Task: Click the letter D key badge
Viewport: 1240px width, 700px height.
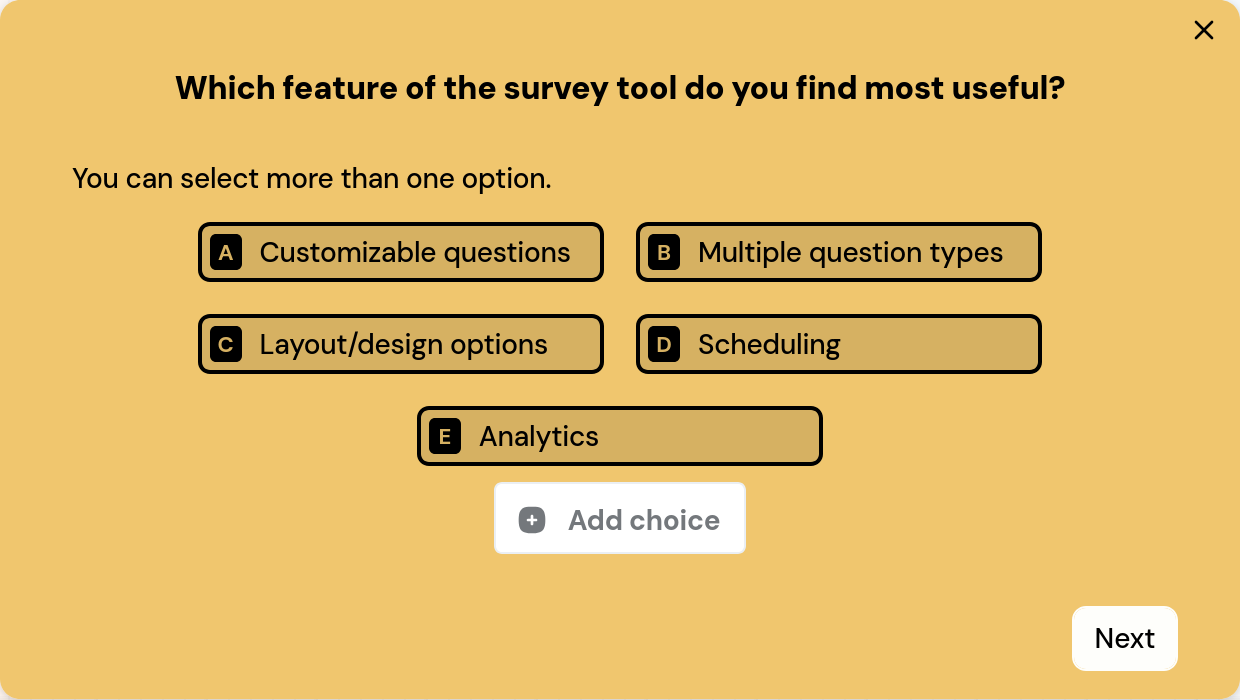Action: click(664, 345)
